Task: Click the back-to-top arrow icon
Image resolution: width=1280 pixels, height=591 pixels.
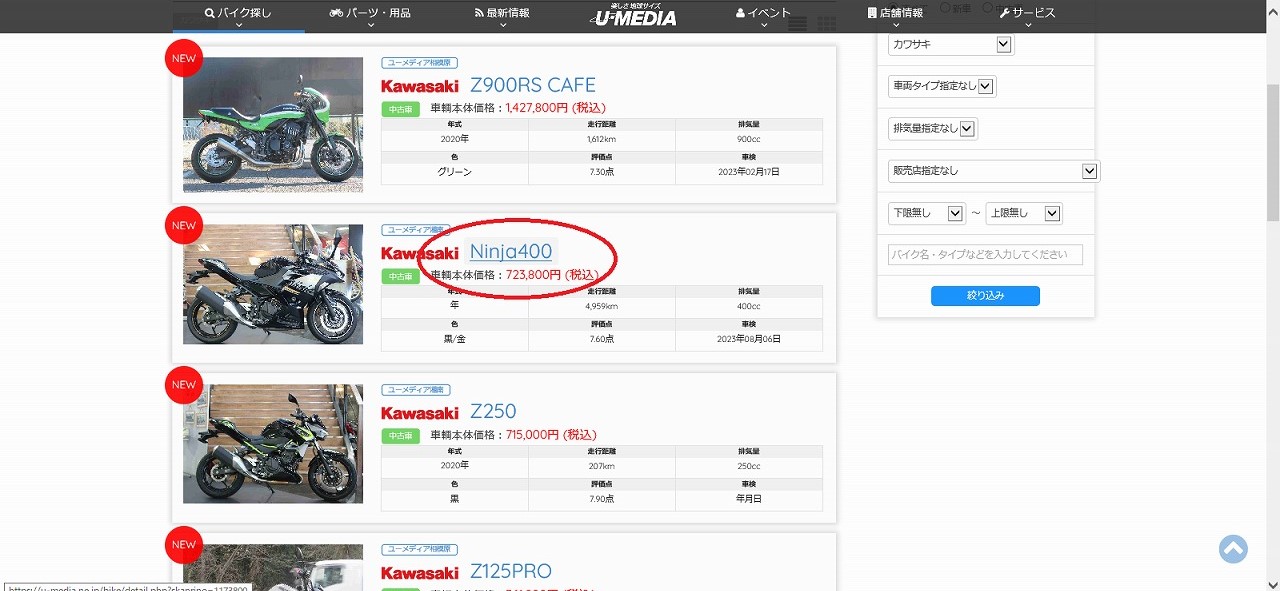Action: pyautogui.click(x=1233, y=549)
